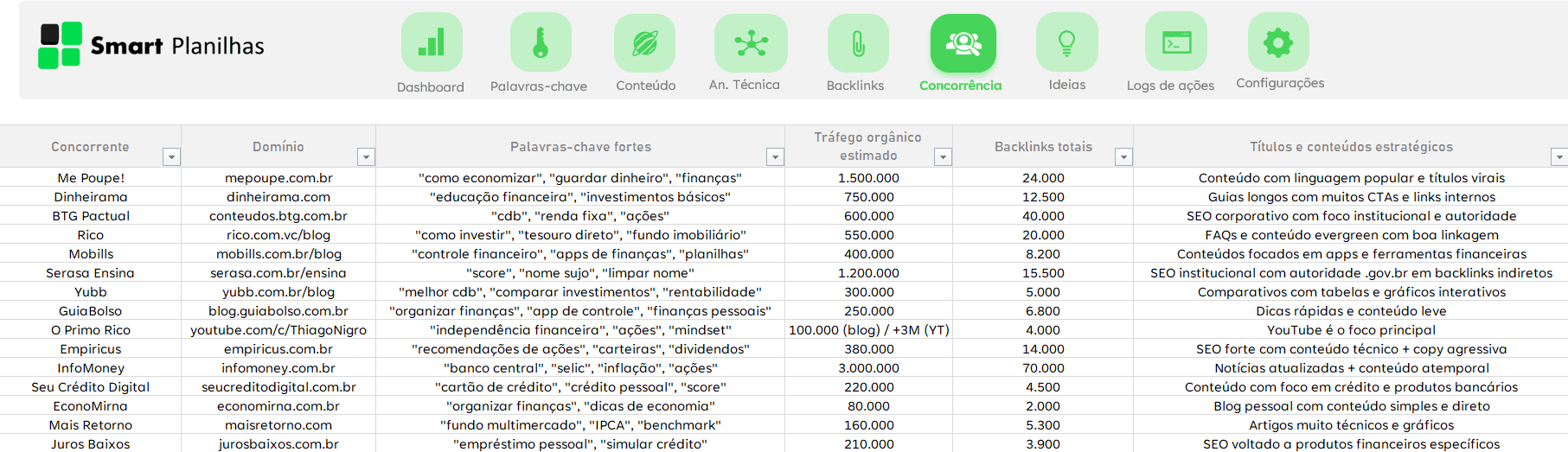This screenshot has height=452, width=1568.
Task: Click the Concorrência people icon
Action: click(x=963, y=43)
